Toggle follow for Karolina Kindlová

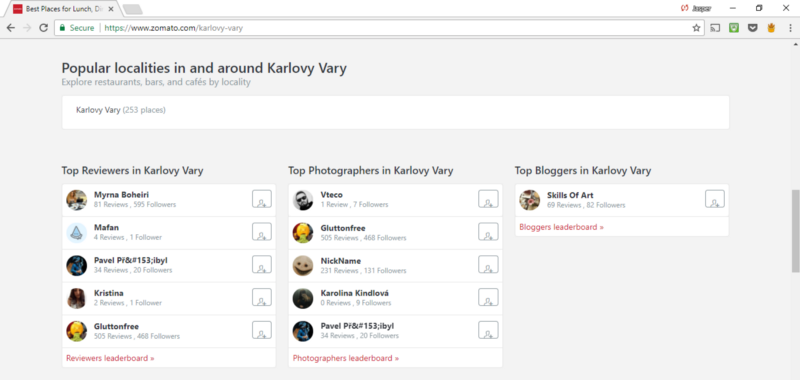pos(488,297)
